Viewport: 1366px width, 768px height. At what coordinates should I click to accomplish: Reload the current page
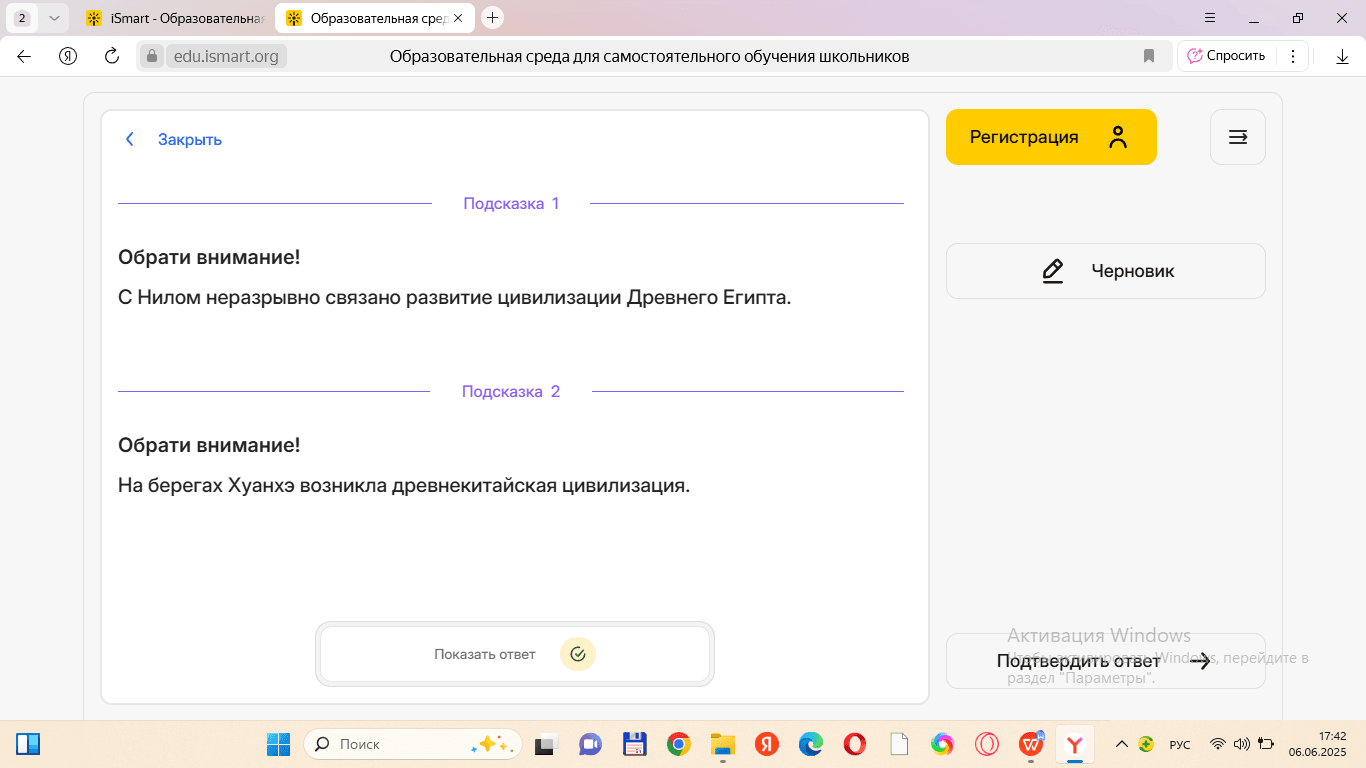[x=112, y=56]
